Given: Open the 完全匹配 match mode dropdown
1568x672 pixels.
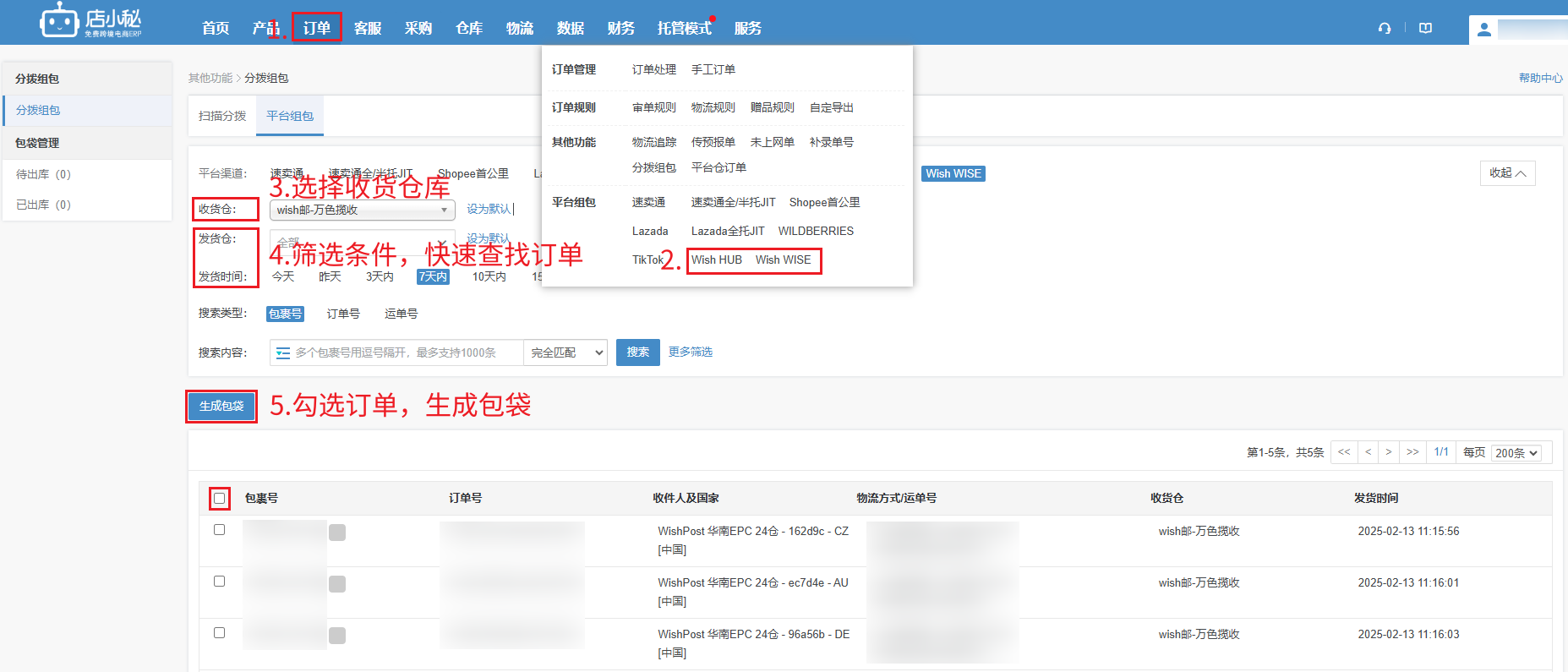Looking at the screenshot, I should pyautogui.click(x=566, y=352).
